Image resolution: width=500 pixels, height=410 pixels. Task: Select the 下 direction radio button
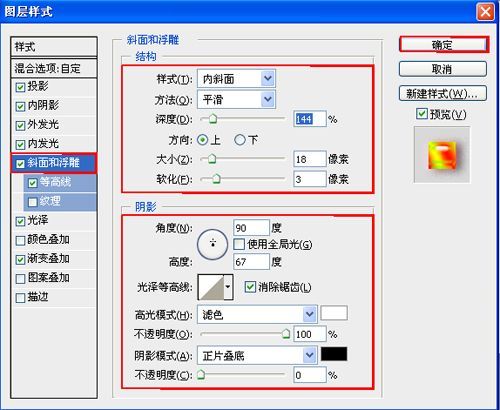pos(240,140)
